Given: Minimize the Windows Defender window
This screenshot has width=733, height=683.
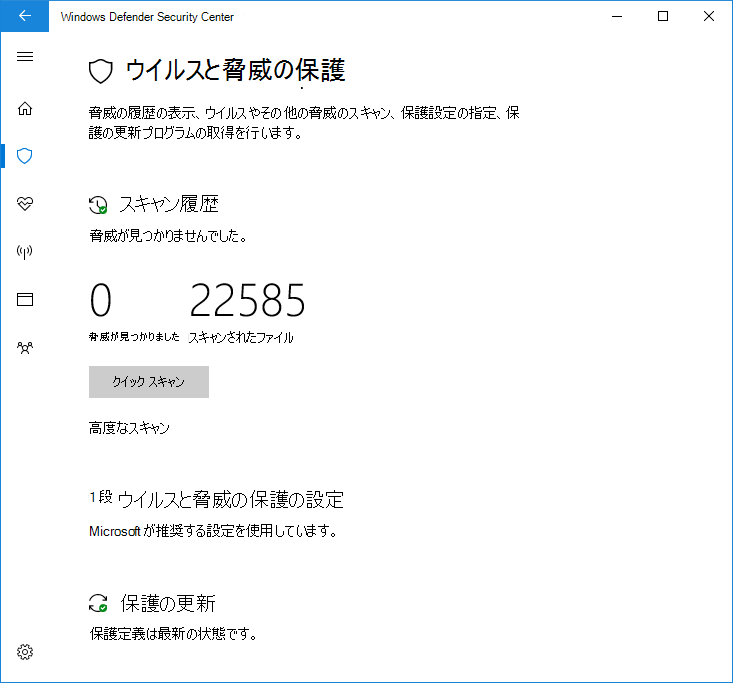Looking at the screenshot, I should 617,16.
